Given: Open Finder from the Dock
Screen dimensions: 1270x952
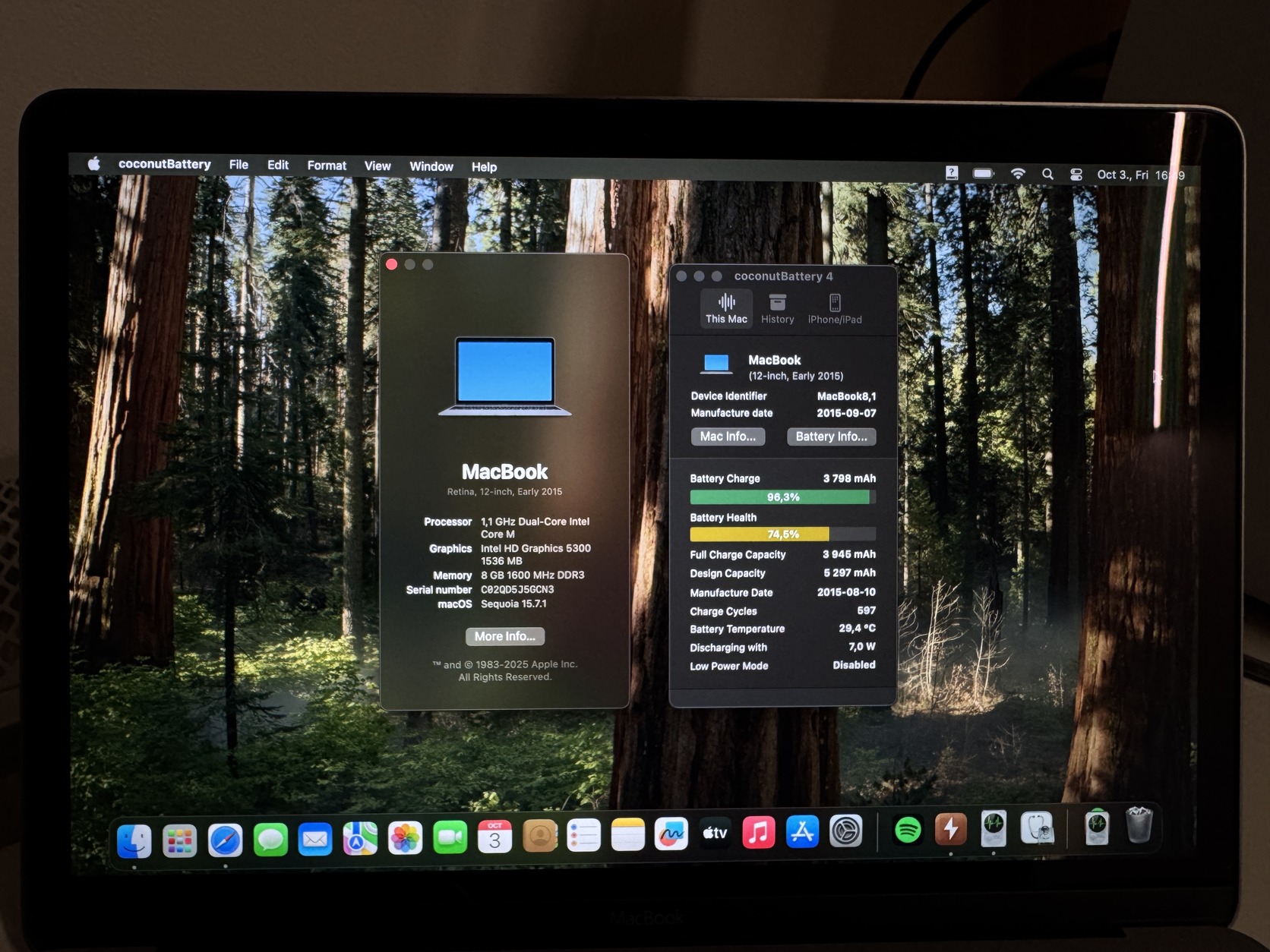Looking at the screenshot, I should tap(134, 840).
